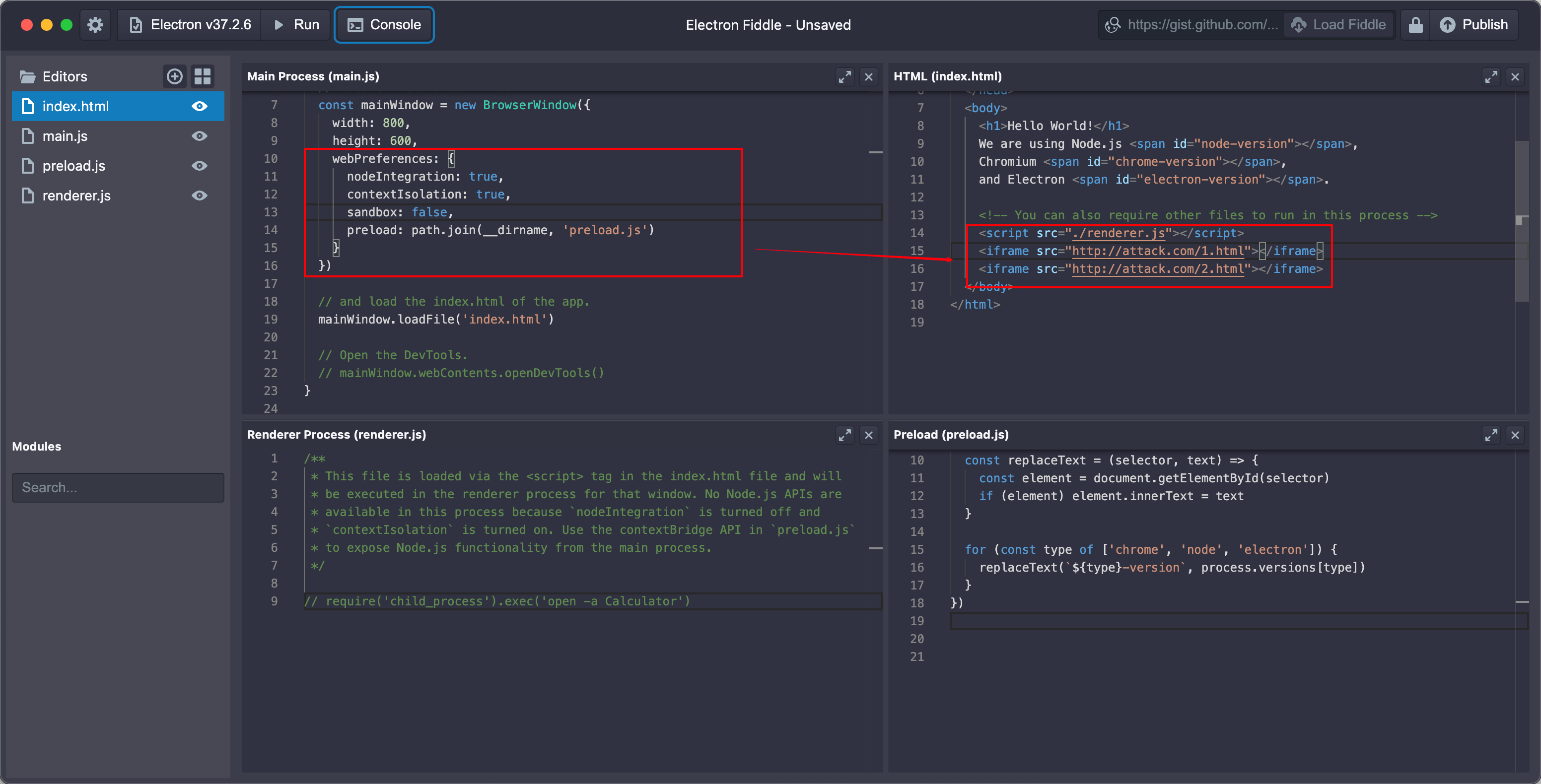Click the link icon in the gist URL field
1541x784 pixels.
tap(1113, 24)
